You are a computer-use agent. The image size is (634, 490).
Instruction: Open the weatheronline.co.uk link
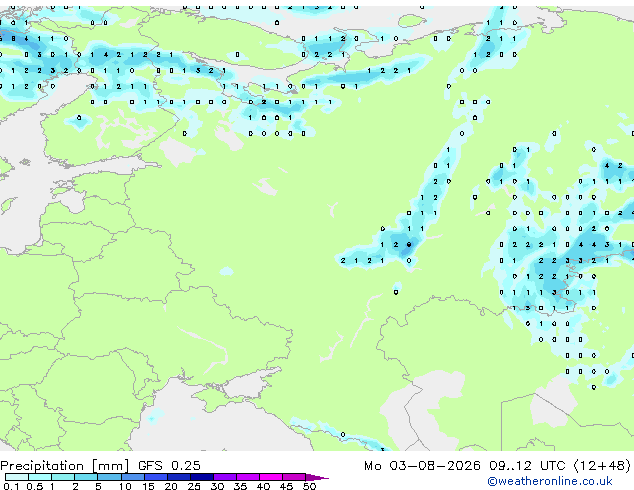coord(550,481)
